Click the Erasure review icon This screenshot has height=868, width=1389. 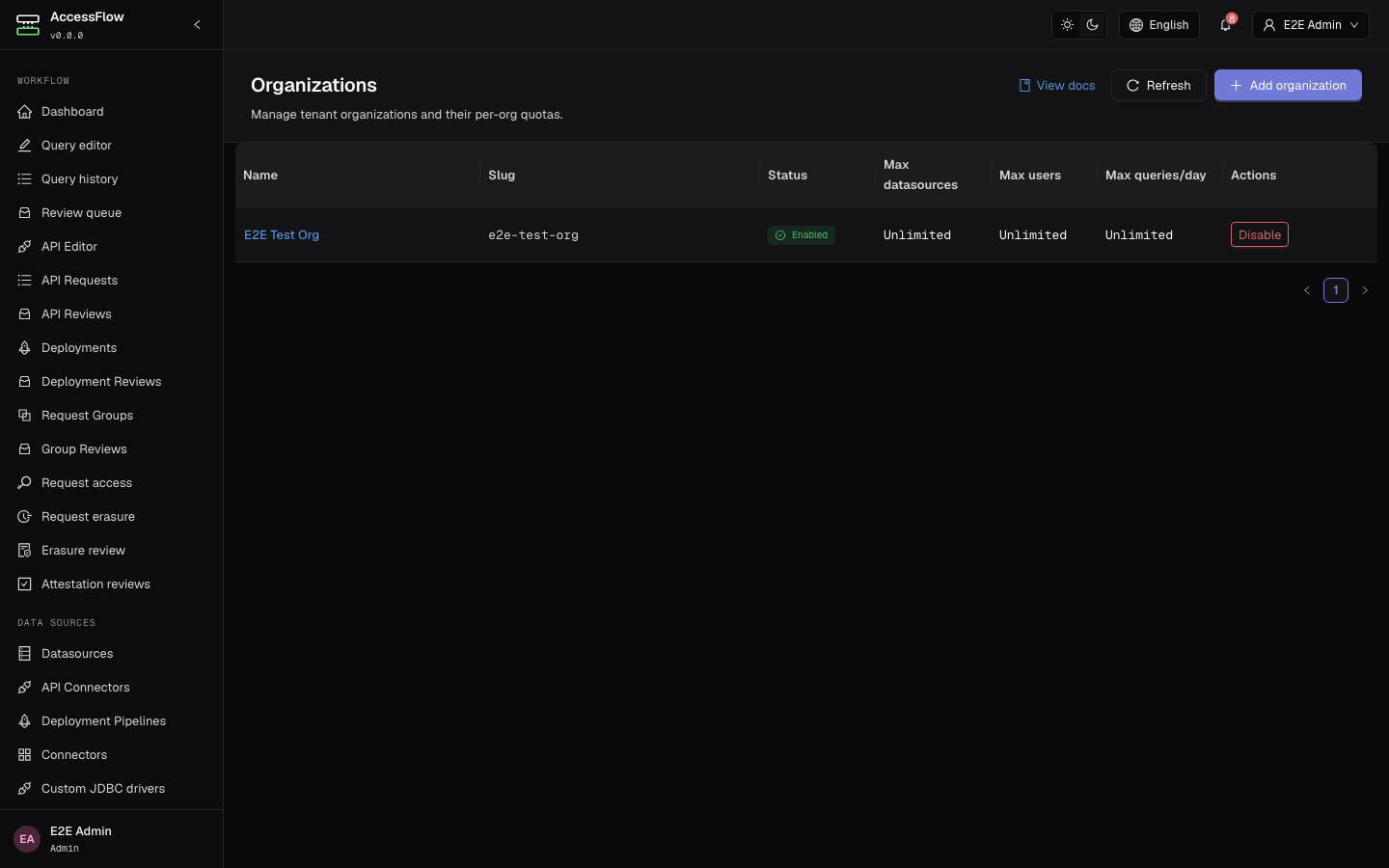(25, 551)
